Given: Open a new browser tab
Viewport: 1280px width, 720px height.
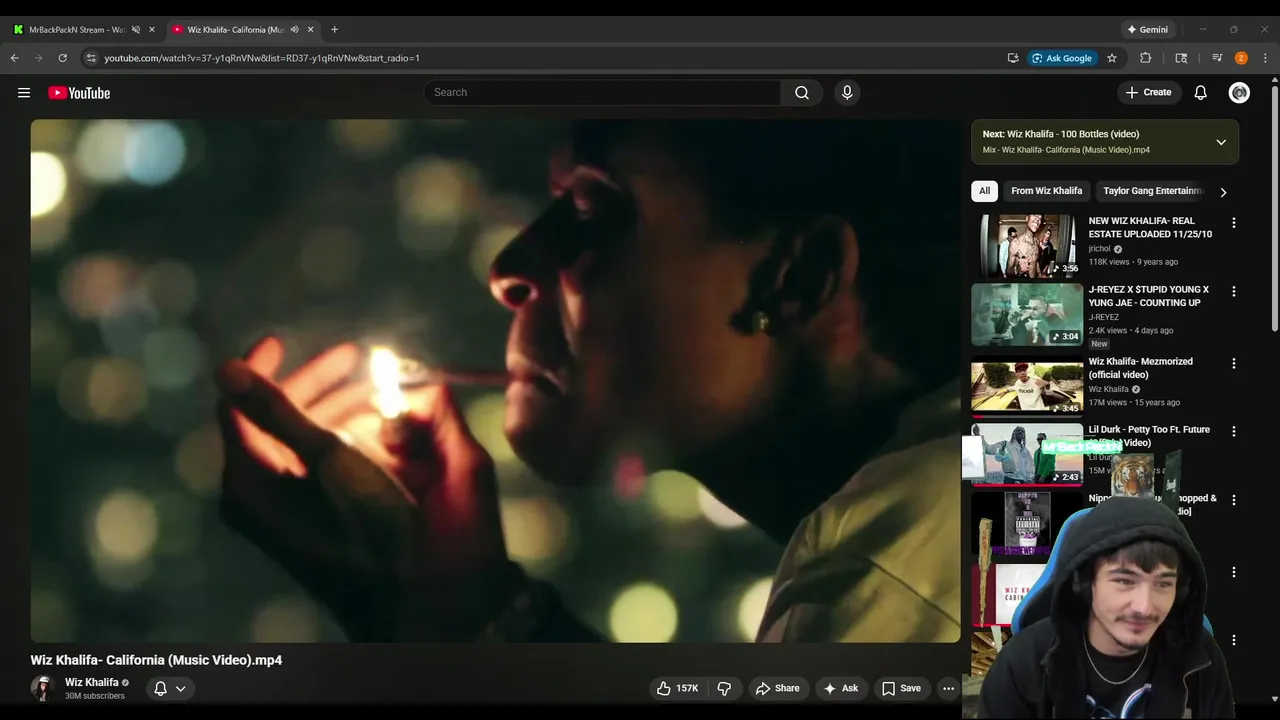Looking at the screenshot, I should [x=334, y=29].
